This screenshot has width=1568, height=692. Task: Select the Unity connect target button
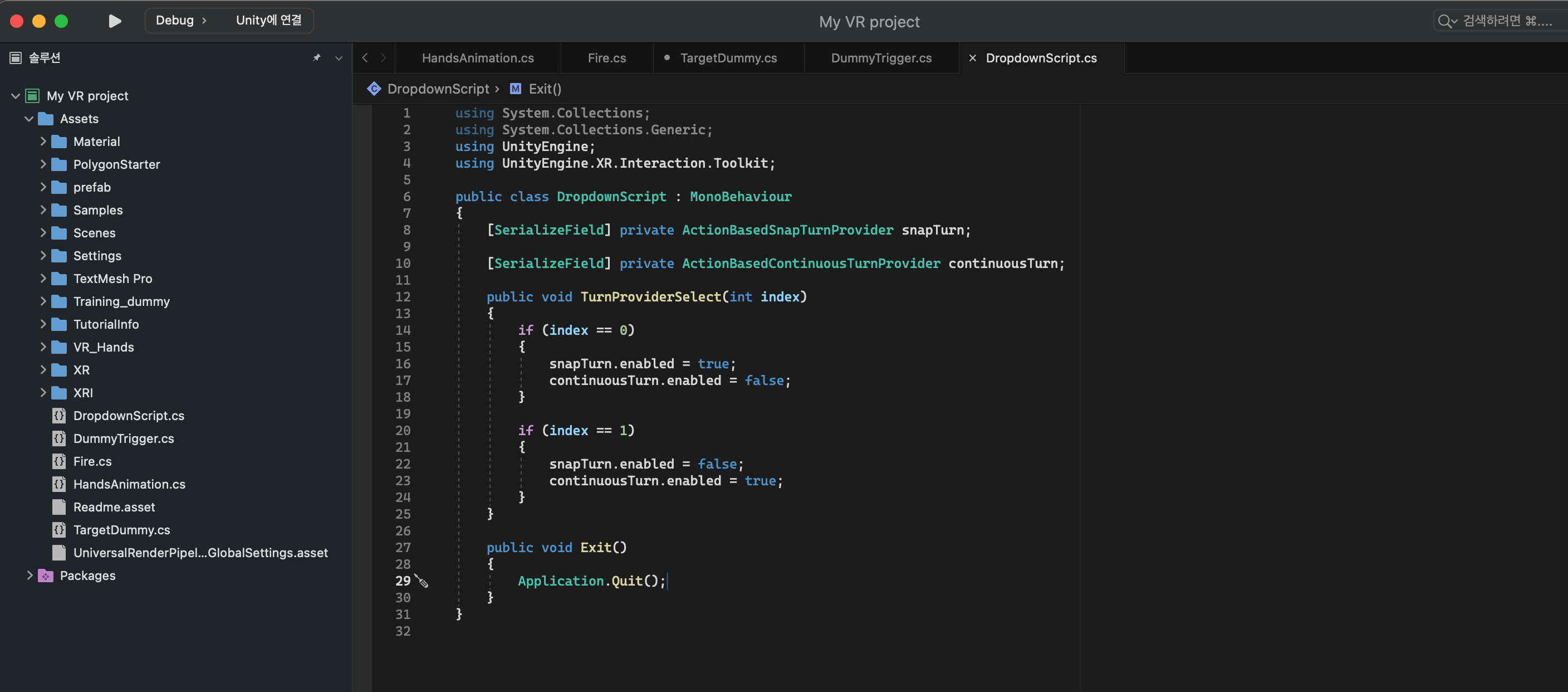point(268,20)
